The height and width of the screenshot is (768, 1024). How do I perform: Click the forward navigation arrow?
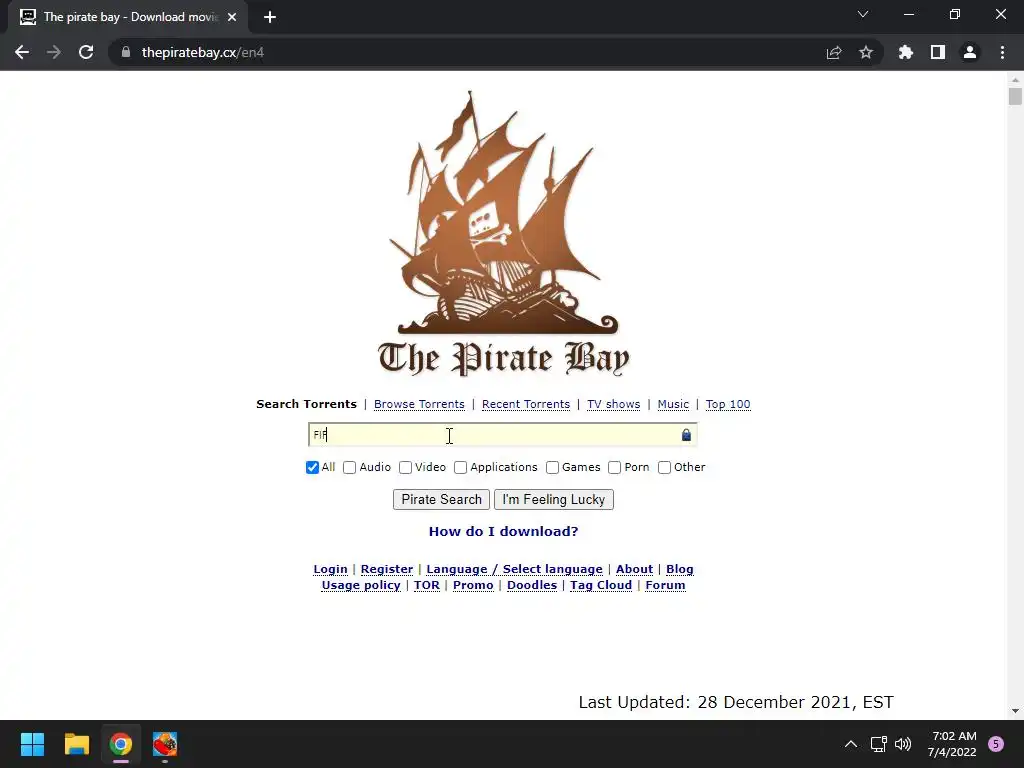tap(54, 52)
